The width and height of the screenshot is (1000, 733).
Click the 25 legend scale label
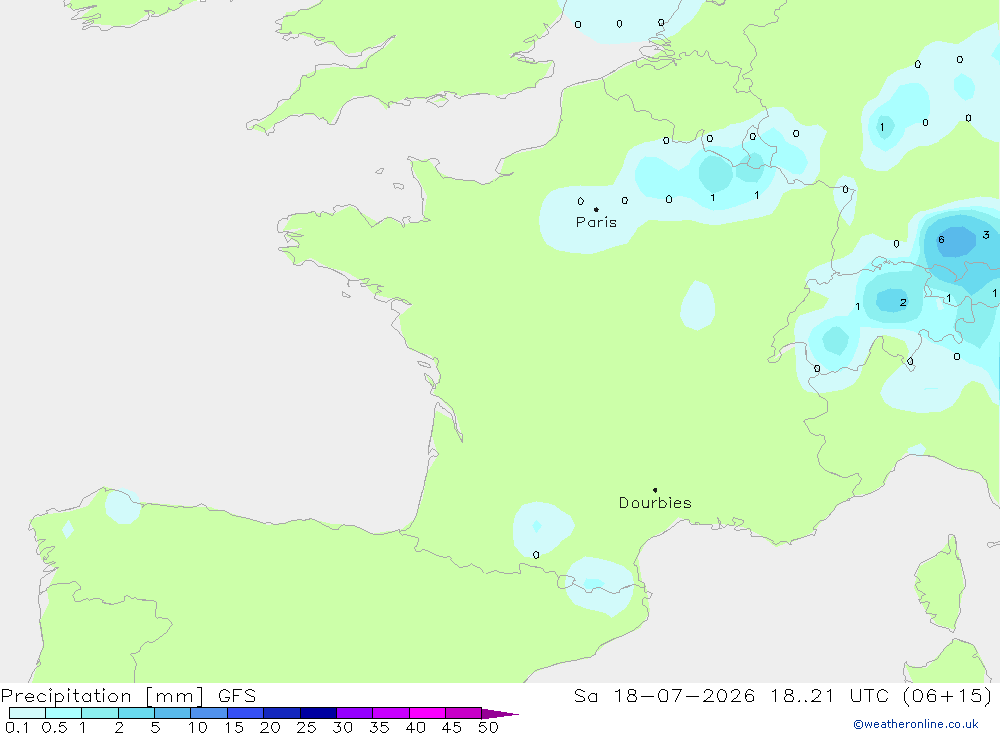point(307,727)
